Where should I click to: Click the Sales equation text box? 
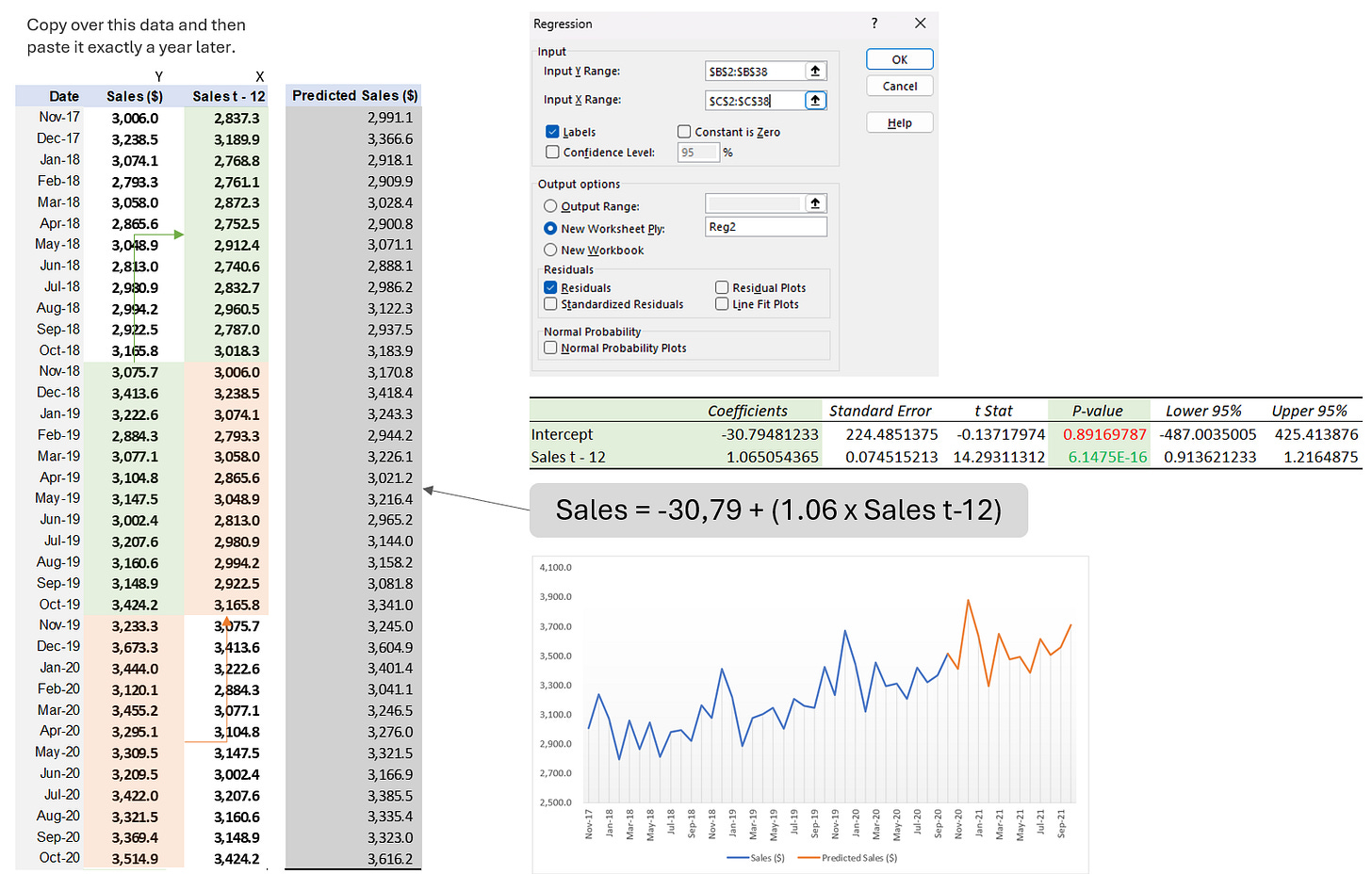(x=778, y=510)
